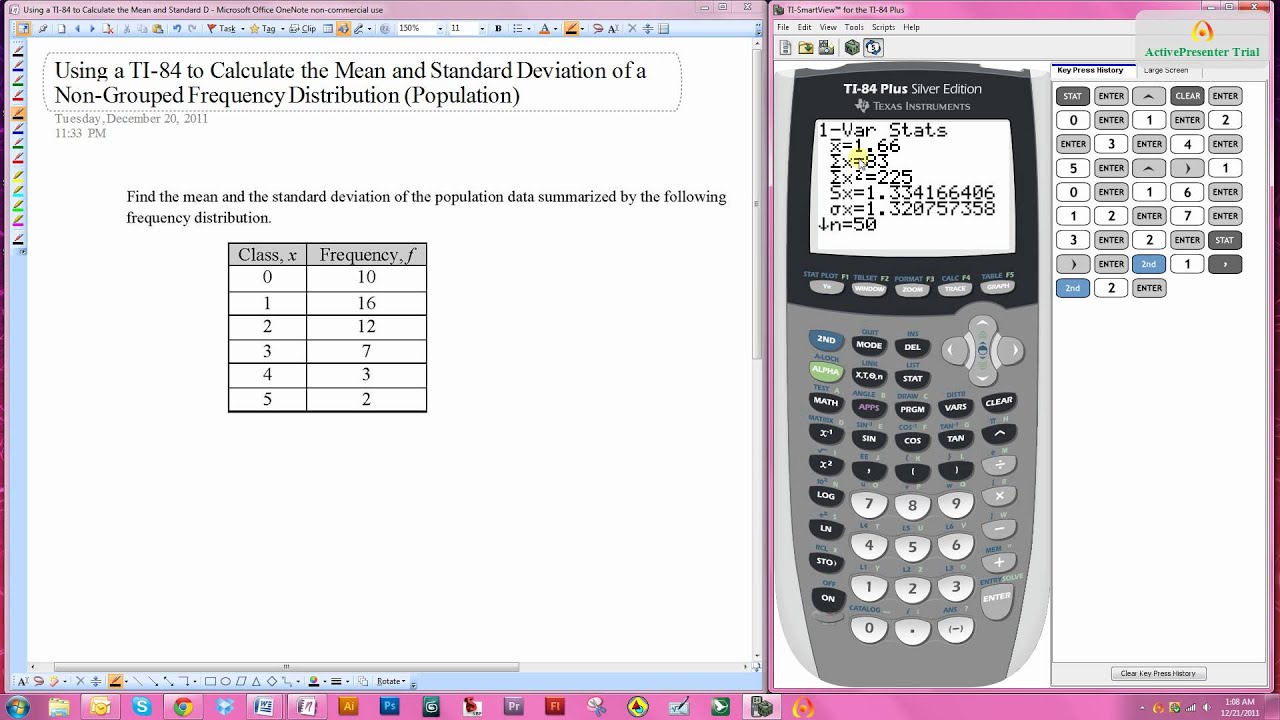Click the LOG key on the calculator
Screen dimensions: 1280x720
[826, 495]
